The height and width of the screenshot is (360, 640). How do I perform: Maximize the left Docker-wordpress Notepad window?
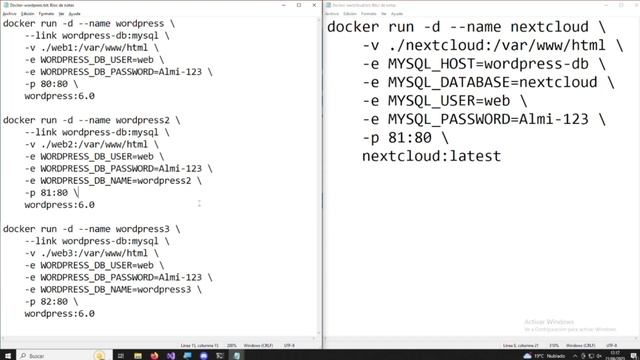click(299, 5)
